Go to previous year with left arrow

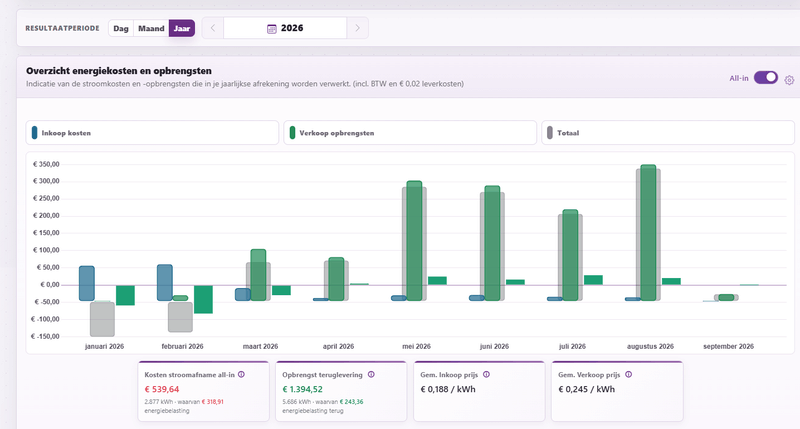point(213,28)
